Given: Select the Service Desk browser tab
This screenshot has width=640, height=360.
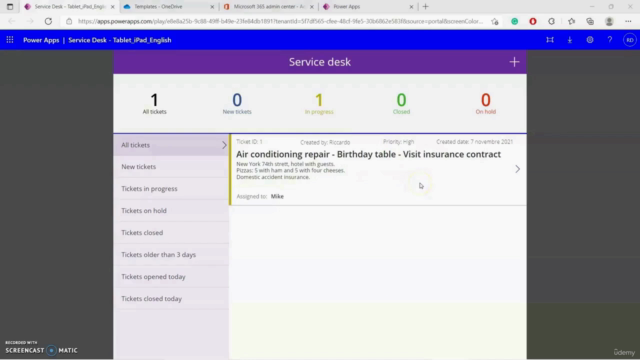Looking at the screenshot, I should [70, 7].
